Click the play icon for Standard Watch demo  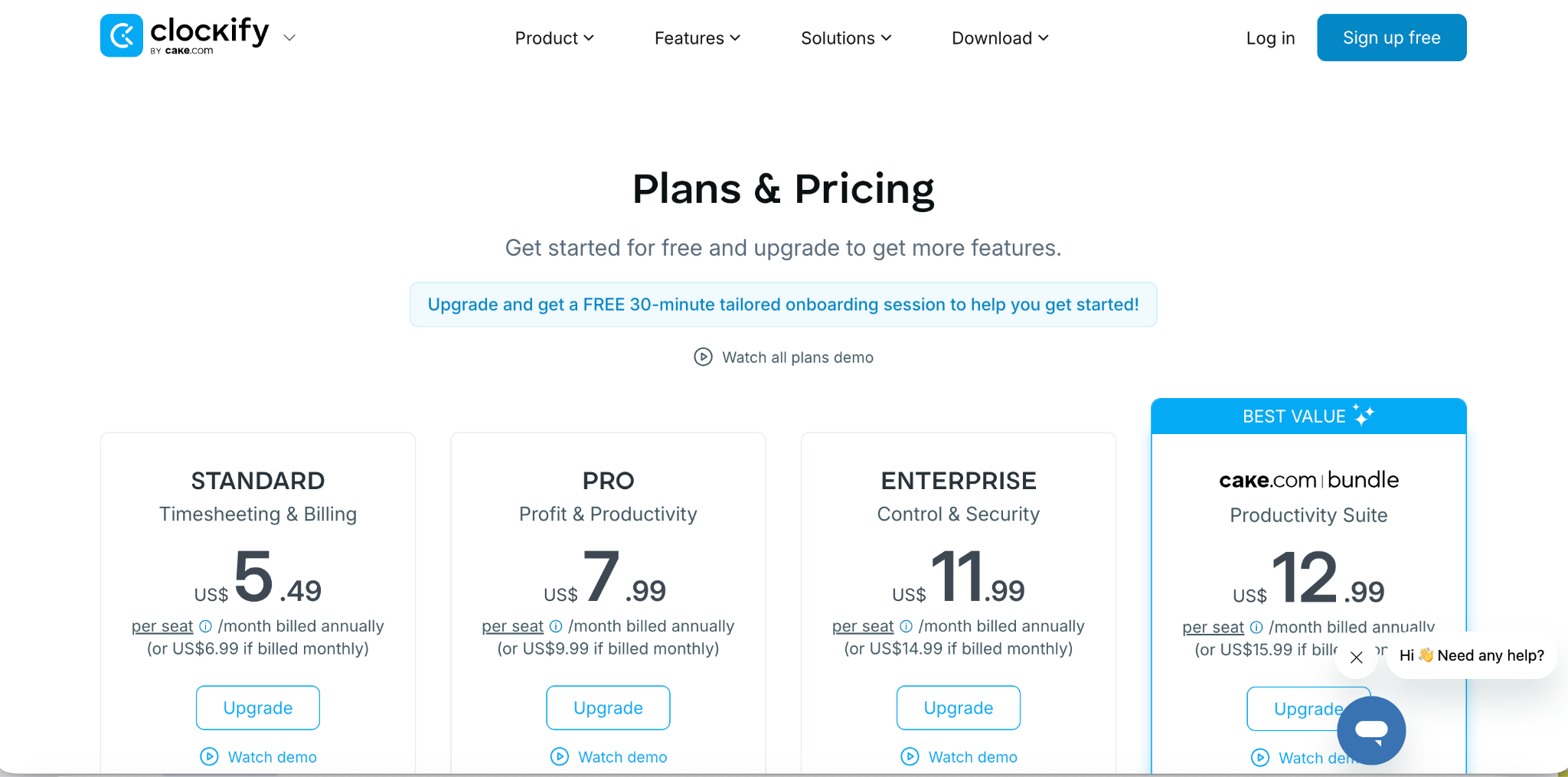[209, 756]
